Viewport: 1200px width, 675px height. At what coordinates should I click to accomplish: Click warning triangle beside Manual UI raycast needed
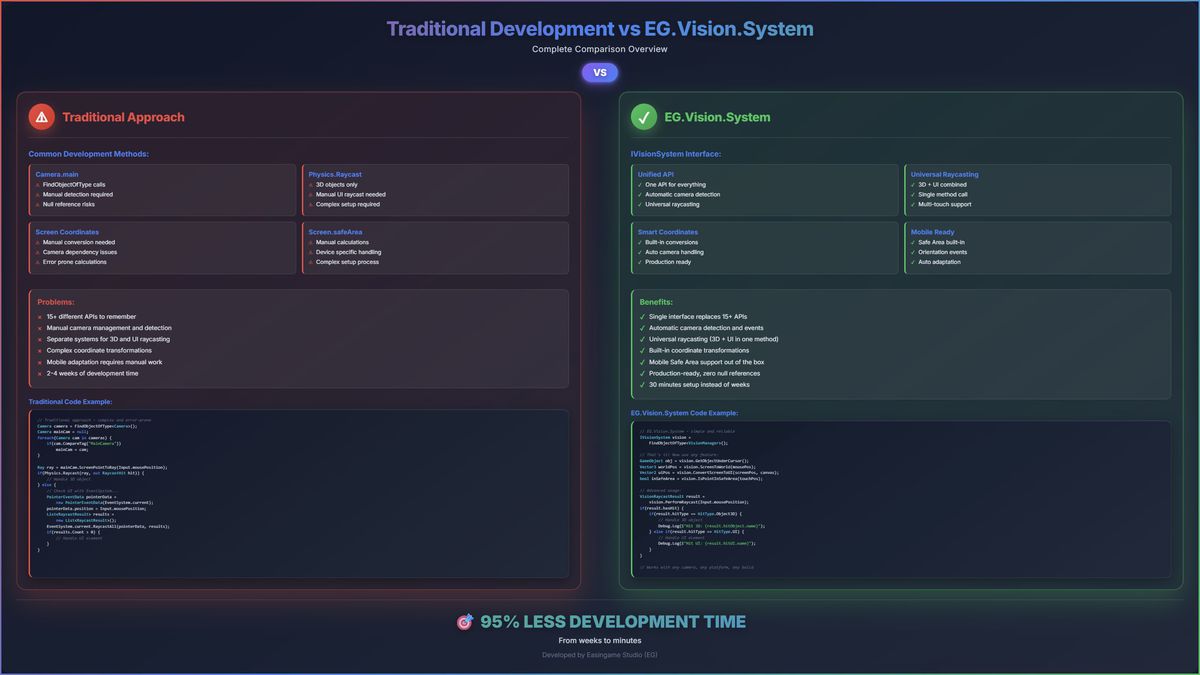click(311, 195)
